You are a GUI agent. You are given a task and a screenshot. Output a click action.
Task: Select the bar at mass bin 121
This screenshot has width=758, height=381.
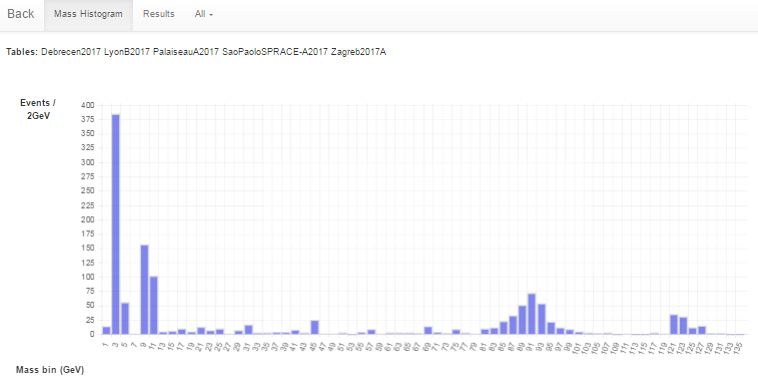[673, 324]
